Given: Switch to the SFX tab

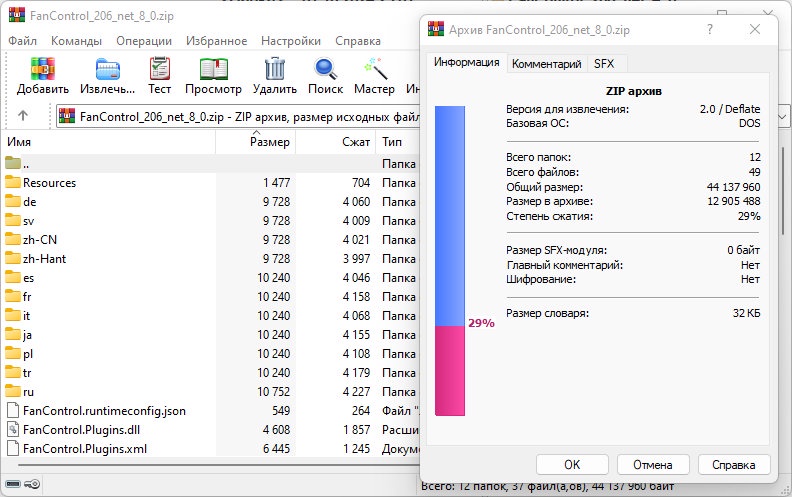Looking at the screenshot, I should point(604,63).
